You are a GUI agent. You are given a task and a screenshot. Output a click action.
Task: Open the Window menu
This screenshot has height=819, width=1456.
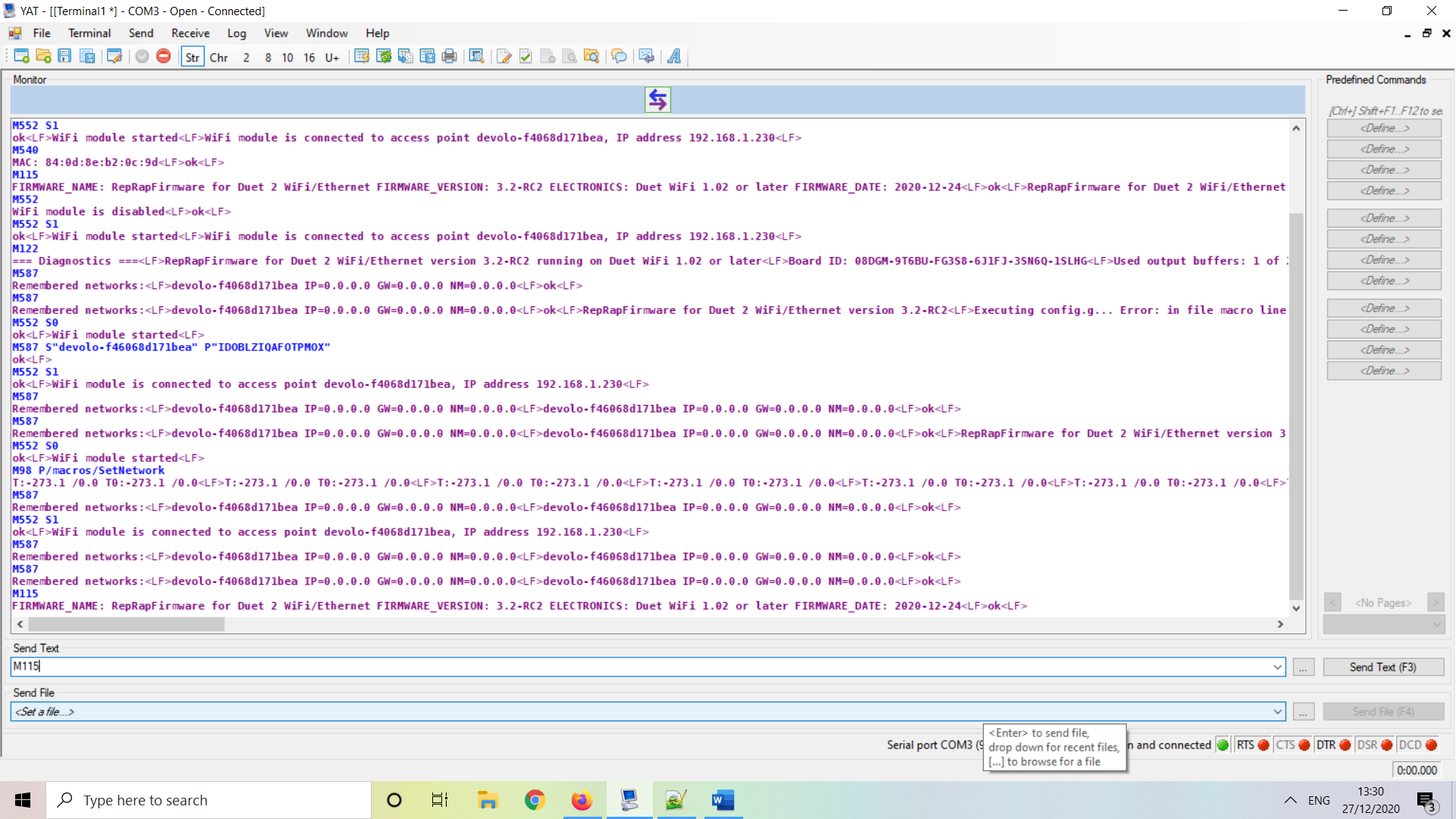(327, 33)
